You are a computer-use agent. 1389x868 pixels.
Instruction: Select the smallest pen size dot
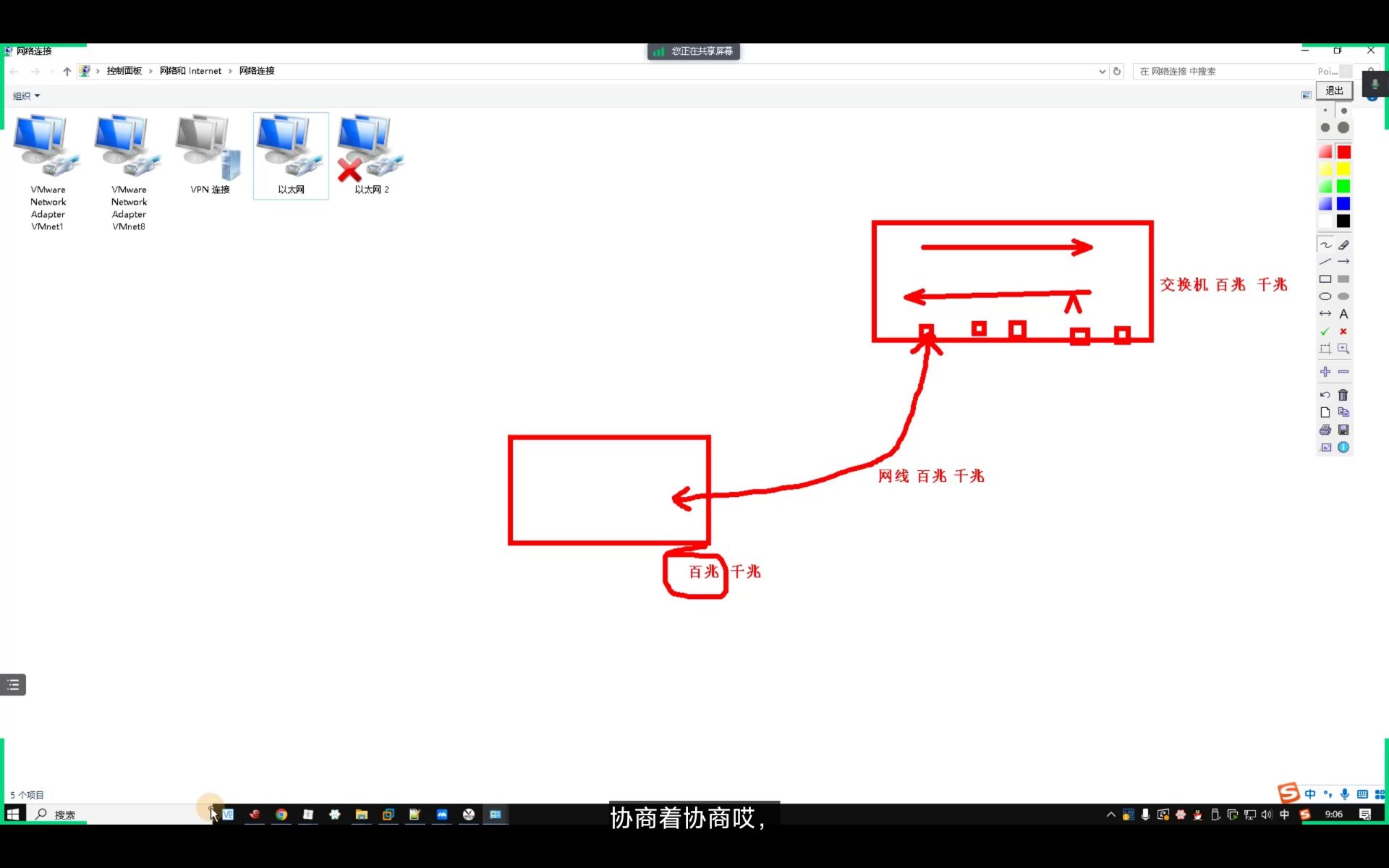point(1325,111)
